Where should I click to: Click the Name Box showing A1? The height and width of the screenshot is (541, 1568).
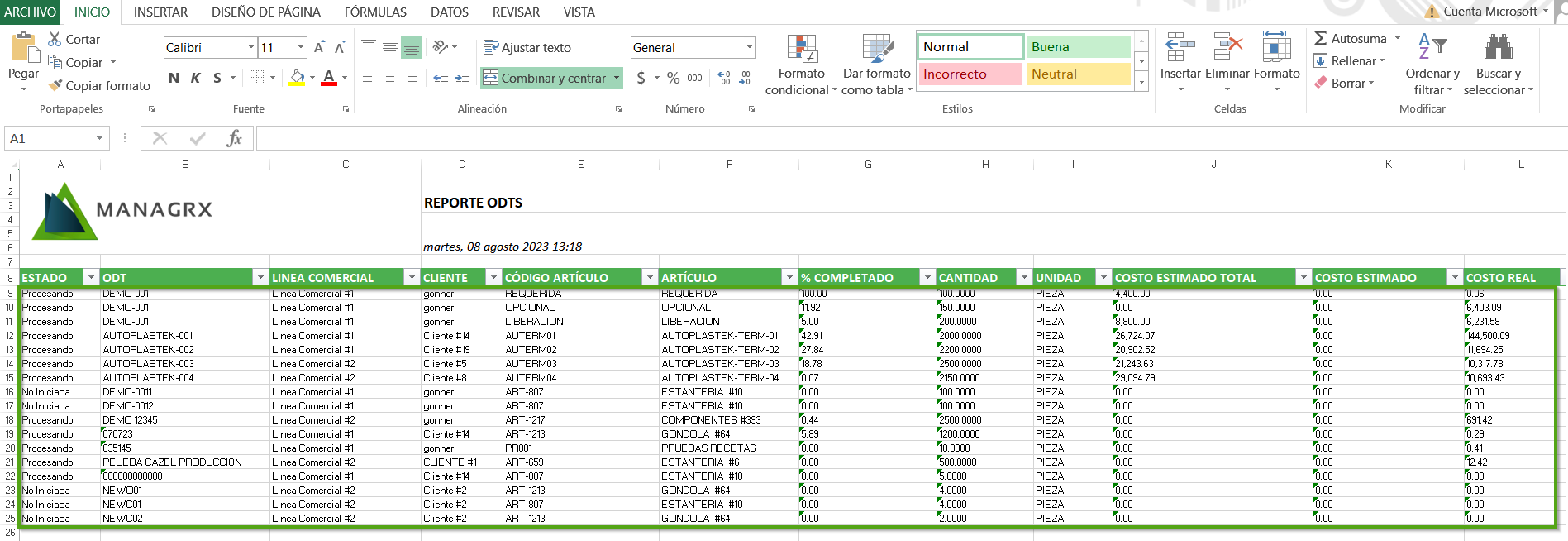(x=50, y=138)
